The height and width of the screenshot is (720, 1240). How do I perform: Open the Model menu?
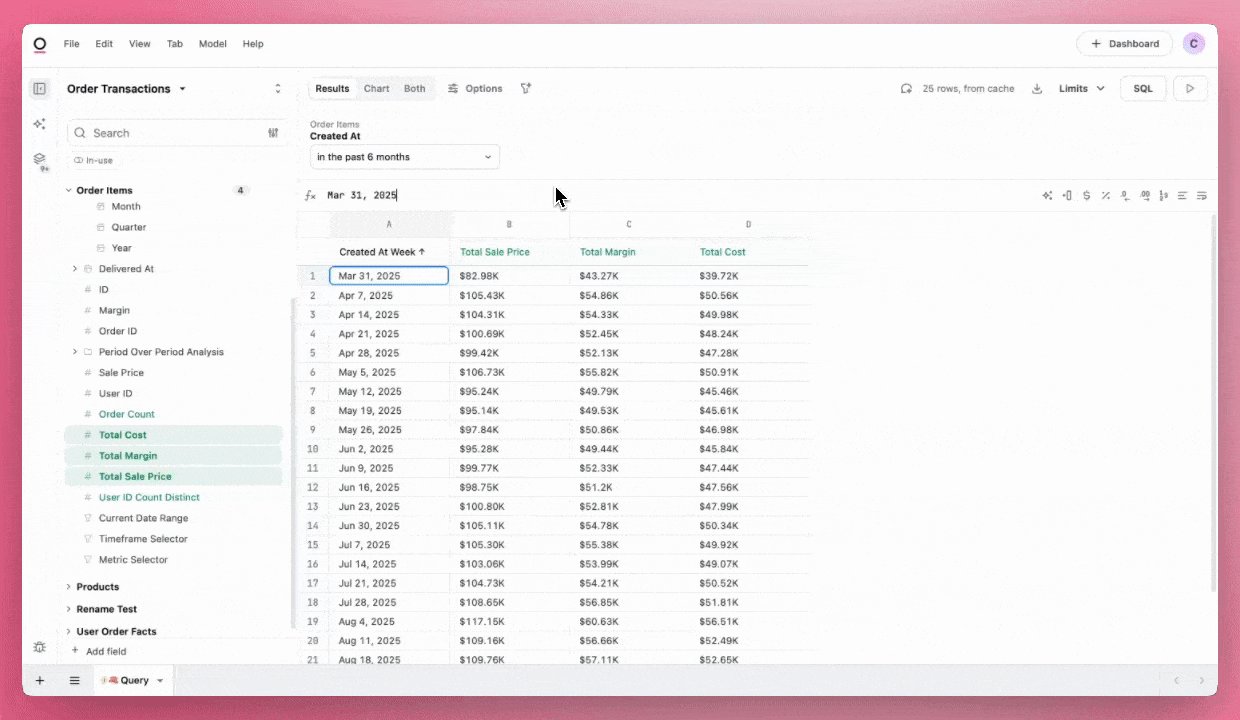tap(212, 44)
